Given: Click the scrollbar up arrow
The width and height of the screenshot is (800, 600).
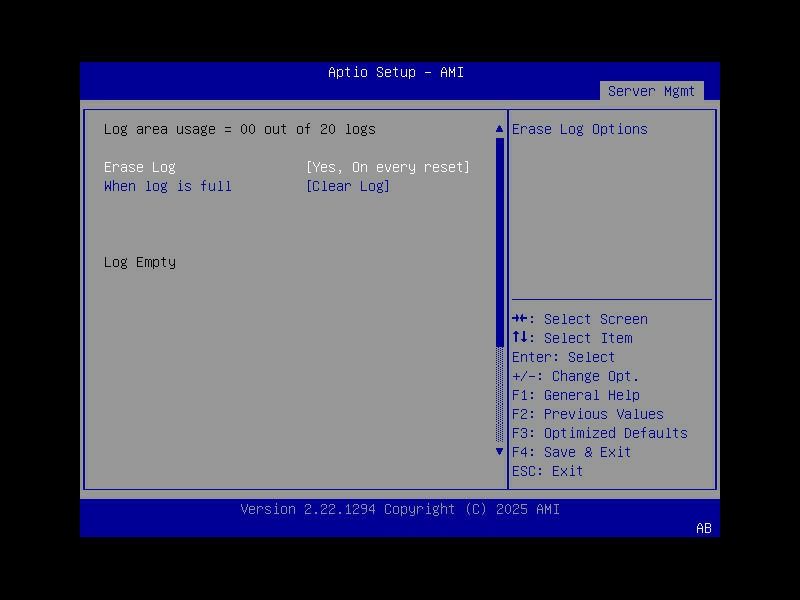Looking at the screenshot, I should [x=499, y=128].
